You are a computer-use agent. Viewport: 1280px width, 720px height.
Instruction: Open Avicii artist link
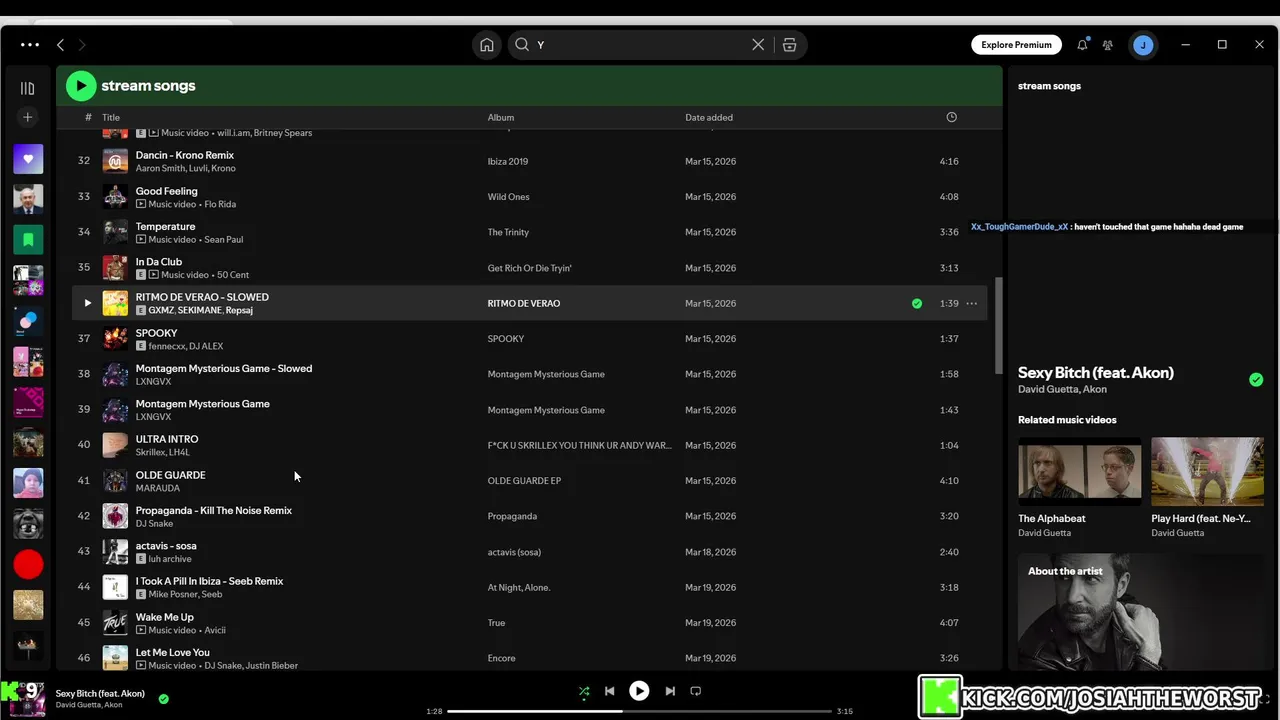coord(215,630)
